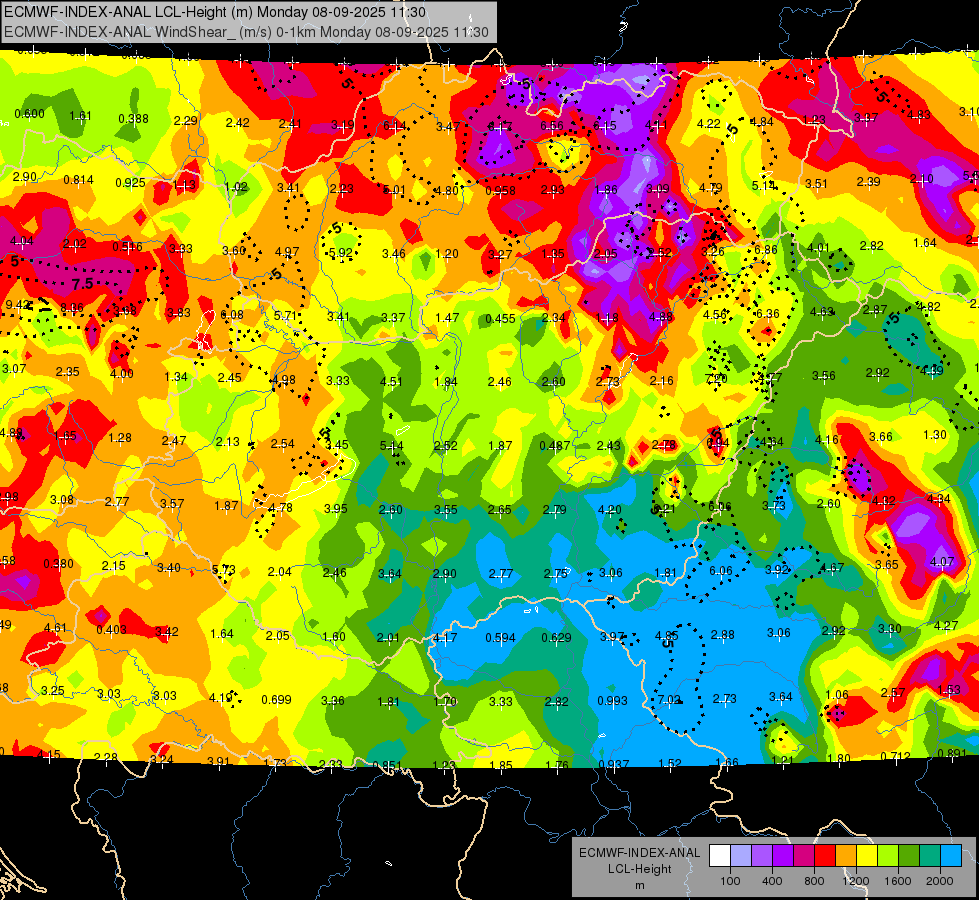
Task: Click the contour label 7.5
Action: (x=82, y=284)
